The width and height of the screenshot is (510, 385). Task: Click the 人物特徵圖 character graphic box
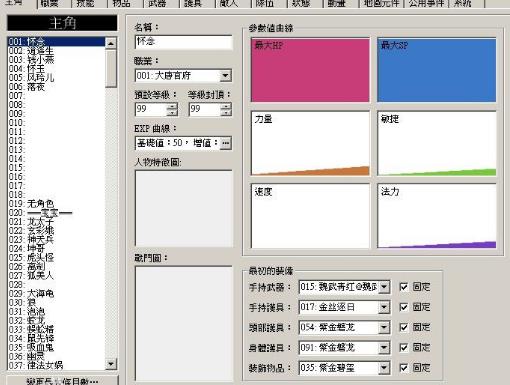(x=184, y=209)
